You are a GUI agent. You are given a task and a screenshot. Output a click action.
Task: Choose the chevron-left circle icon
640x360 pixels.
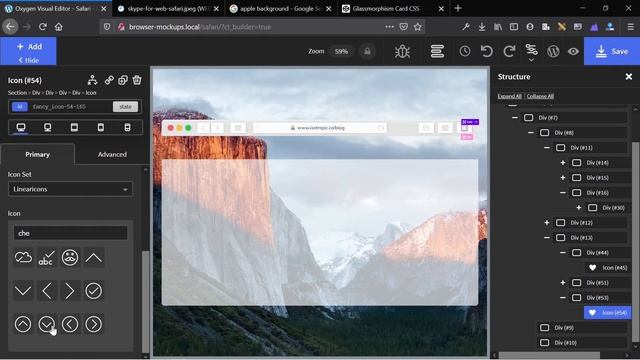point(70,324)
